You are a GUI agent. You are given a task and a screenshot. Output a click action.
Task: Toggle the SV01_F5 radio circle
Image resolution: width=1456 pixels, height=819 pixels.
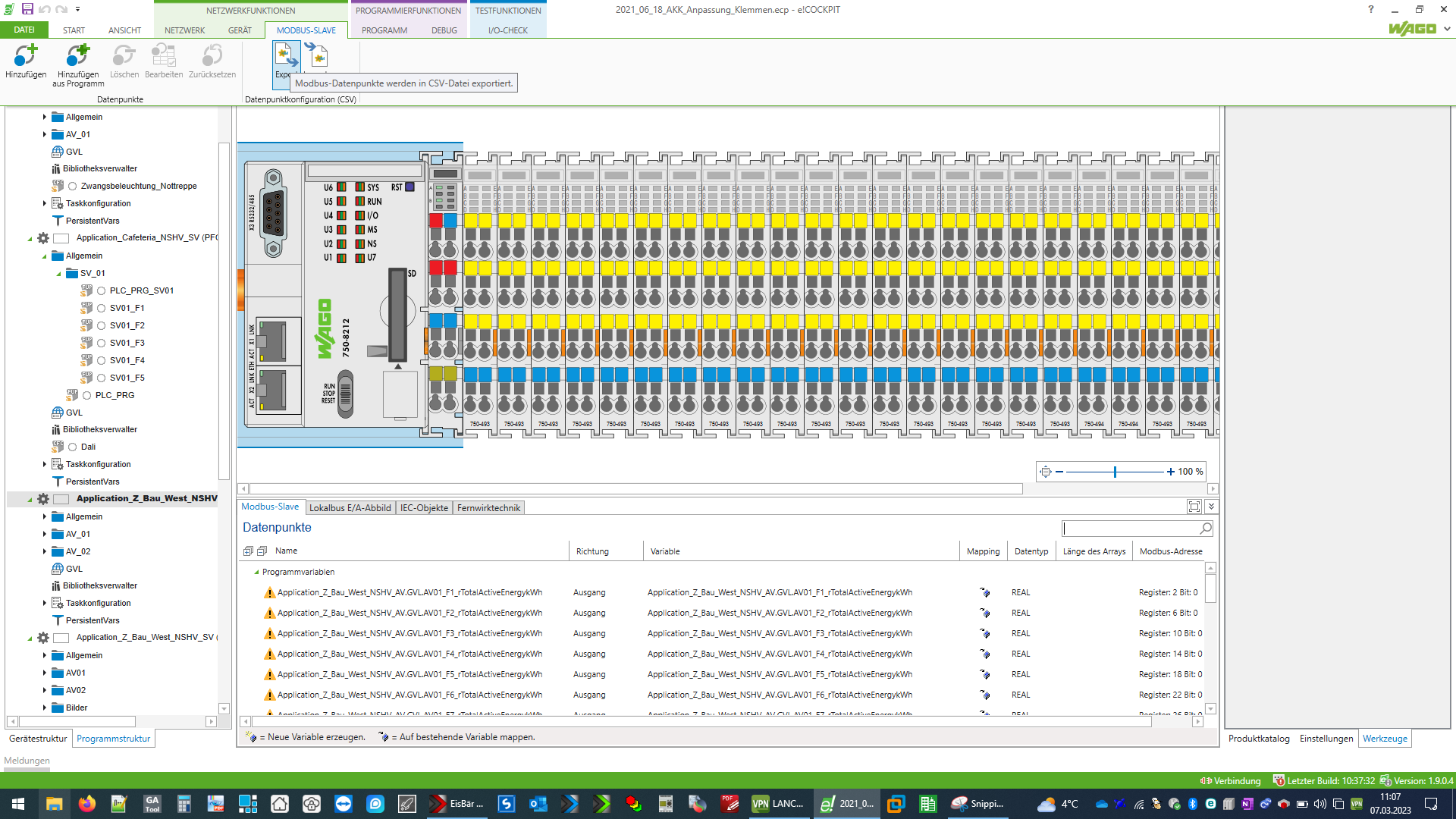101,378
